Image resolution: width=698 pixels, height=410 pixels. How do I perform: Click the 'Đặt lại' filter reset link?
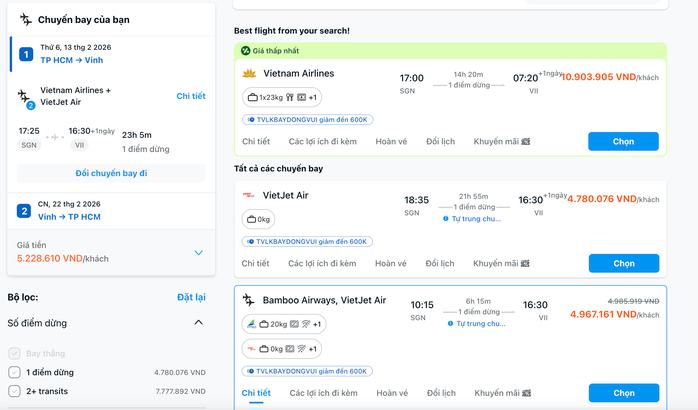click(191, 297)
